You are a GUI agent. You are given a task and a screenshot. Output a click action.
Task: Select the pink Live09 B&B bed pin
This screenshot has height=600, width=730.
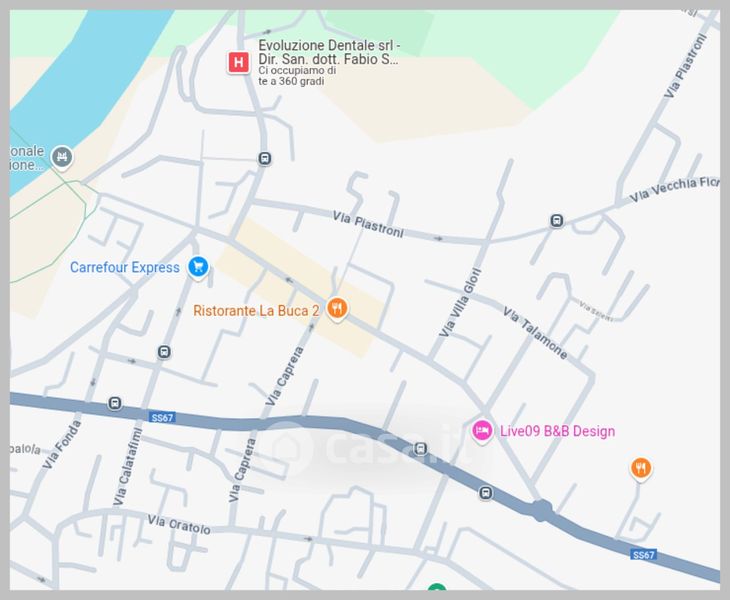coord(482,431)
